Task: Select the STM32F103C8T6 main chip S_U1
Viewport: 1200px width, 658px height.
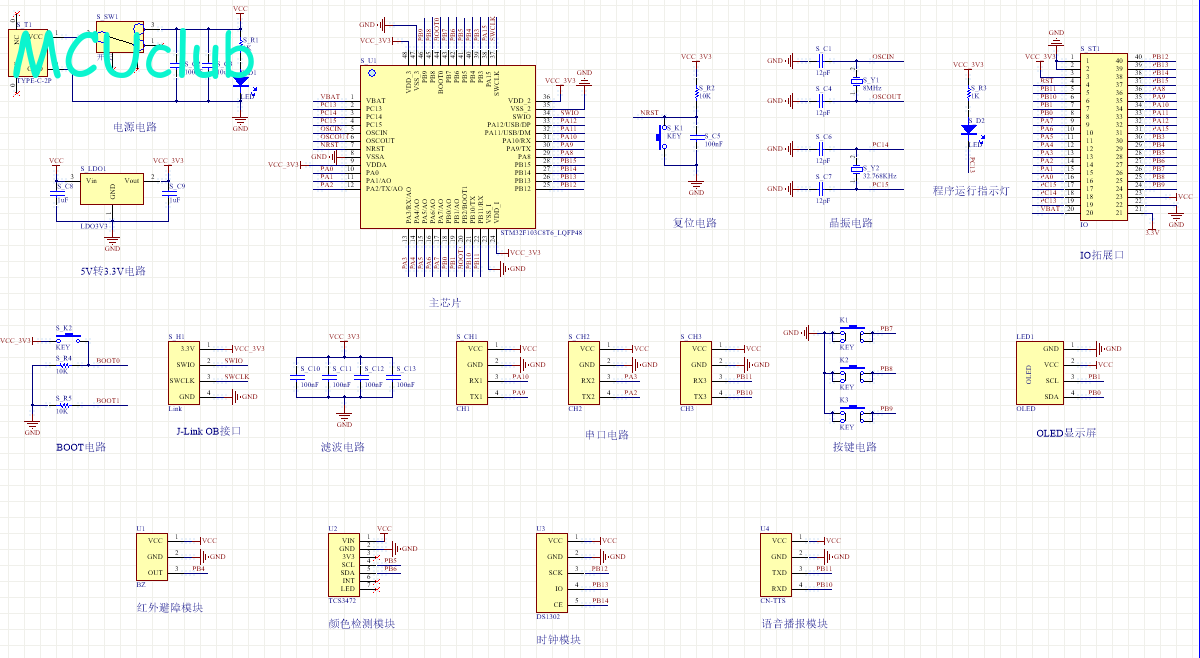Action: [x=448, y=149]
